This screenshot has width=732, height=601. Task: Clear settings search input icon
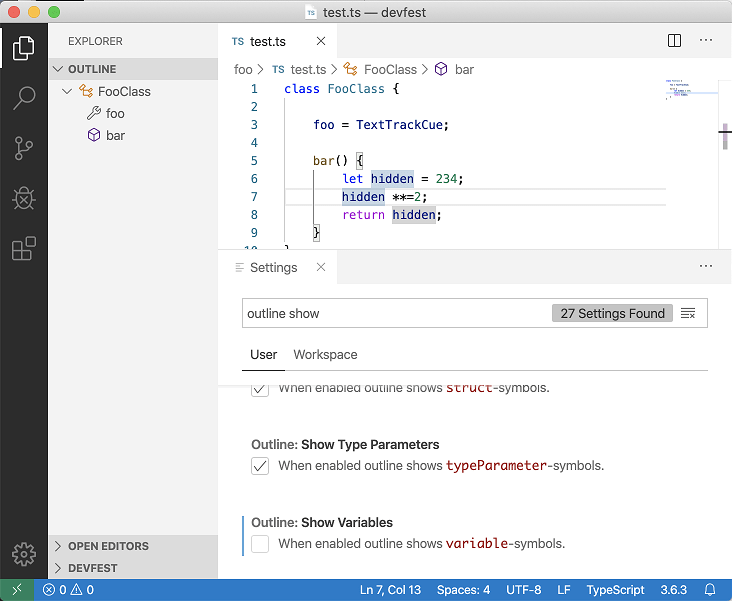coord(688,313)
